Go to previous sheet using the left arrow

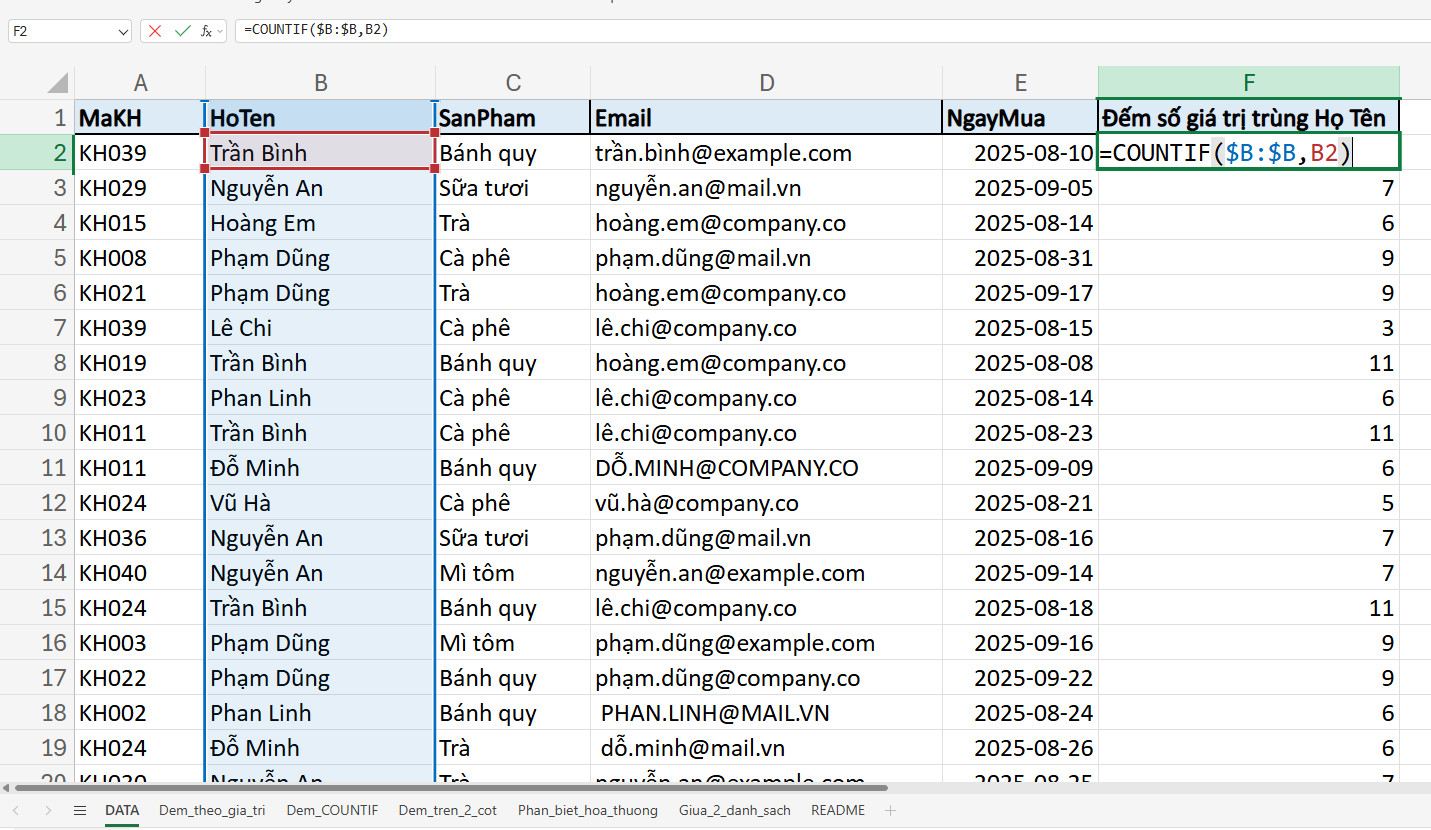click(16, 810)
